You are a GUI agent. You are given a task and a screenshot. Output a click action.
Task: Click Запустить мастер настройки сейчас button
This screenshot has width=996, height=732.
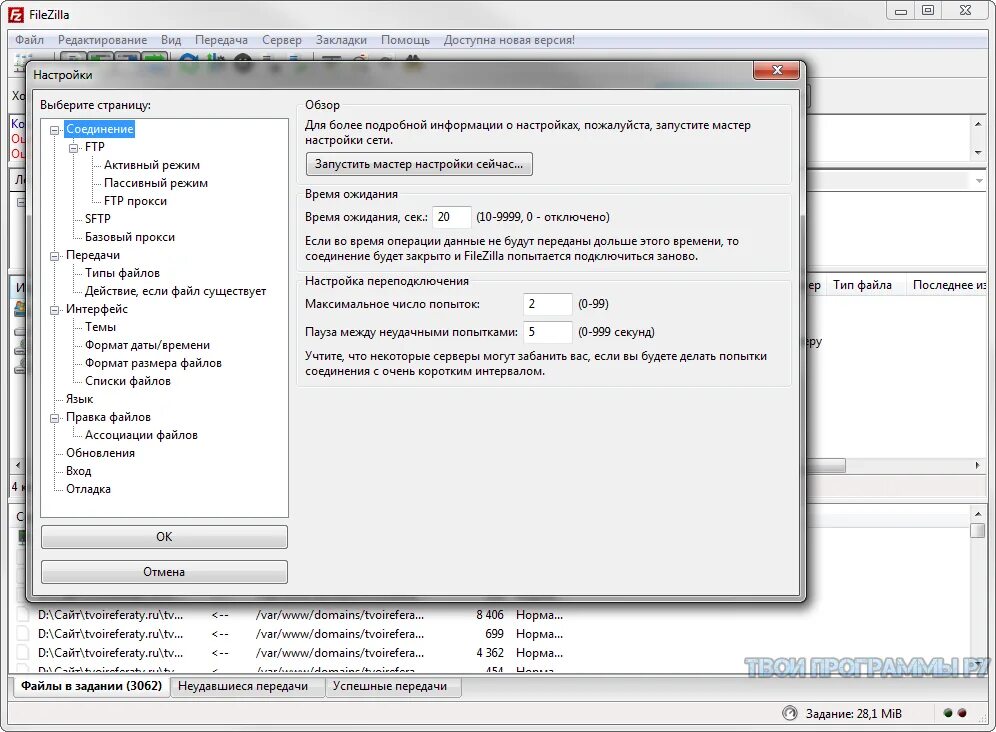pyautogui.click(x=418, y=164)
